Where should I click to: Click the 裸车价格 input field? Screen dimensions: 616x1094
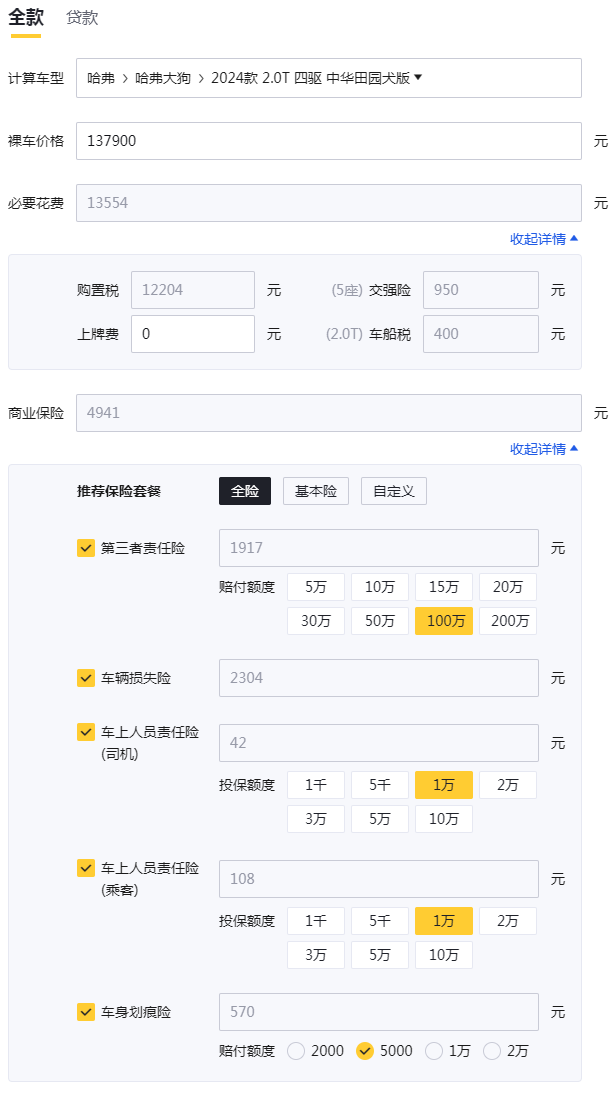coord(328,141)
